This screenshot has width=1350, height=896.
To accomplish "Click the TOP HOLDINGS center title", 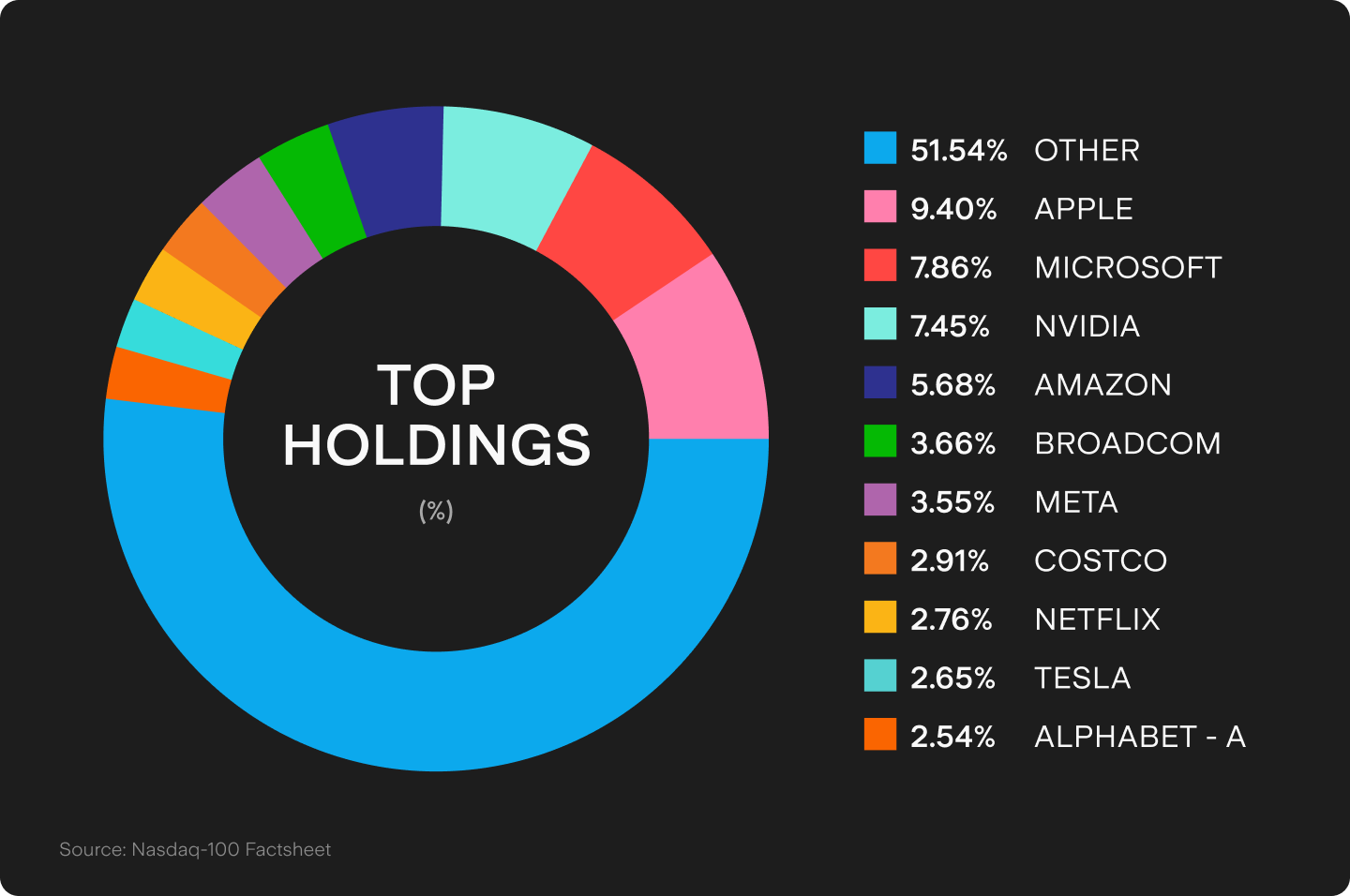I will tap(437, 415).
